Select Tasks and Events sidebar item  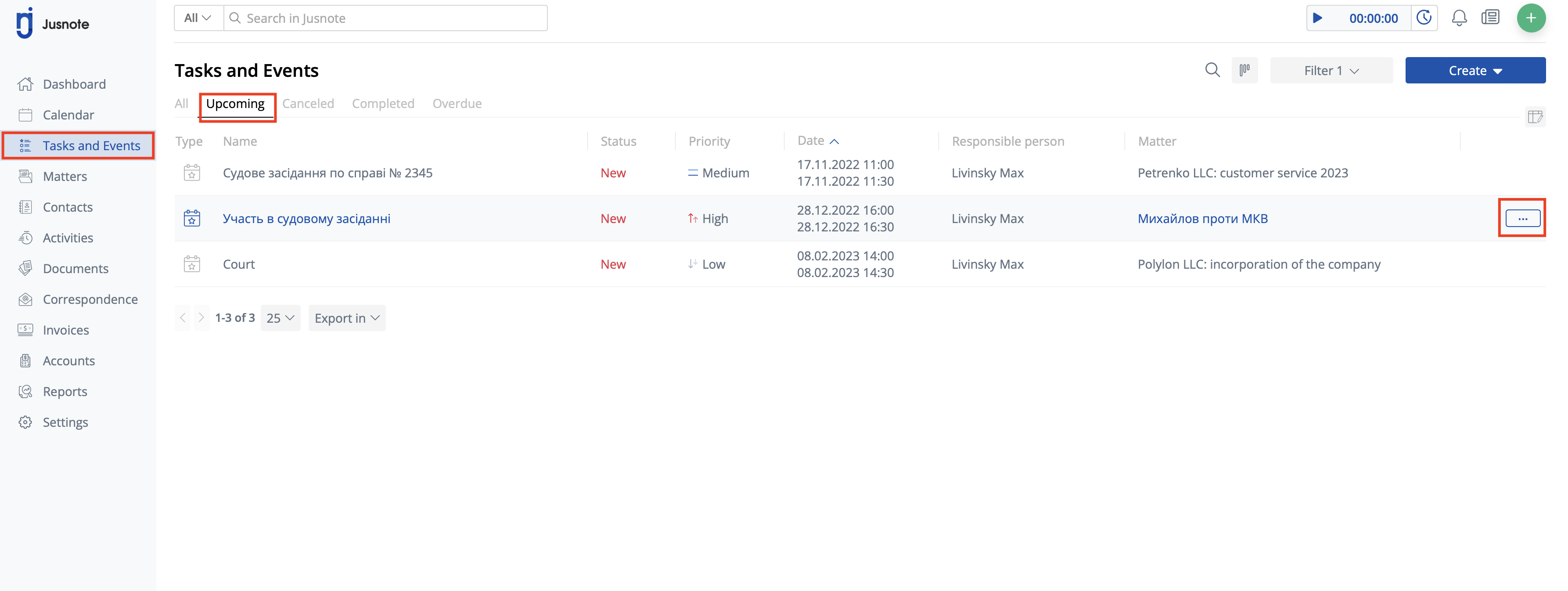point(78,145)
